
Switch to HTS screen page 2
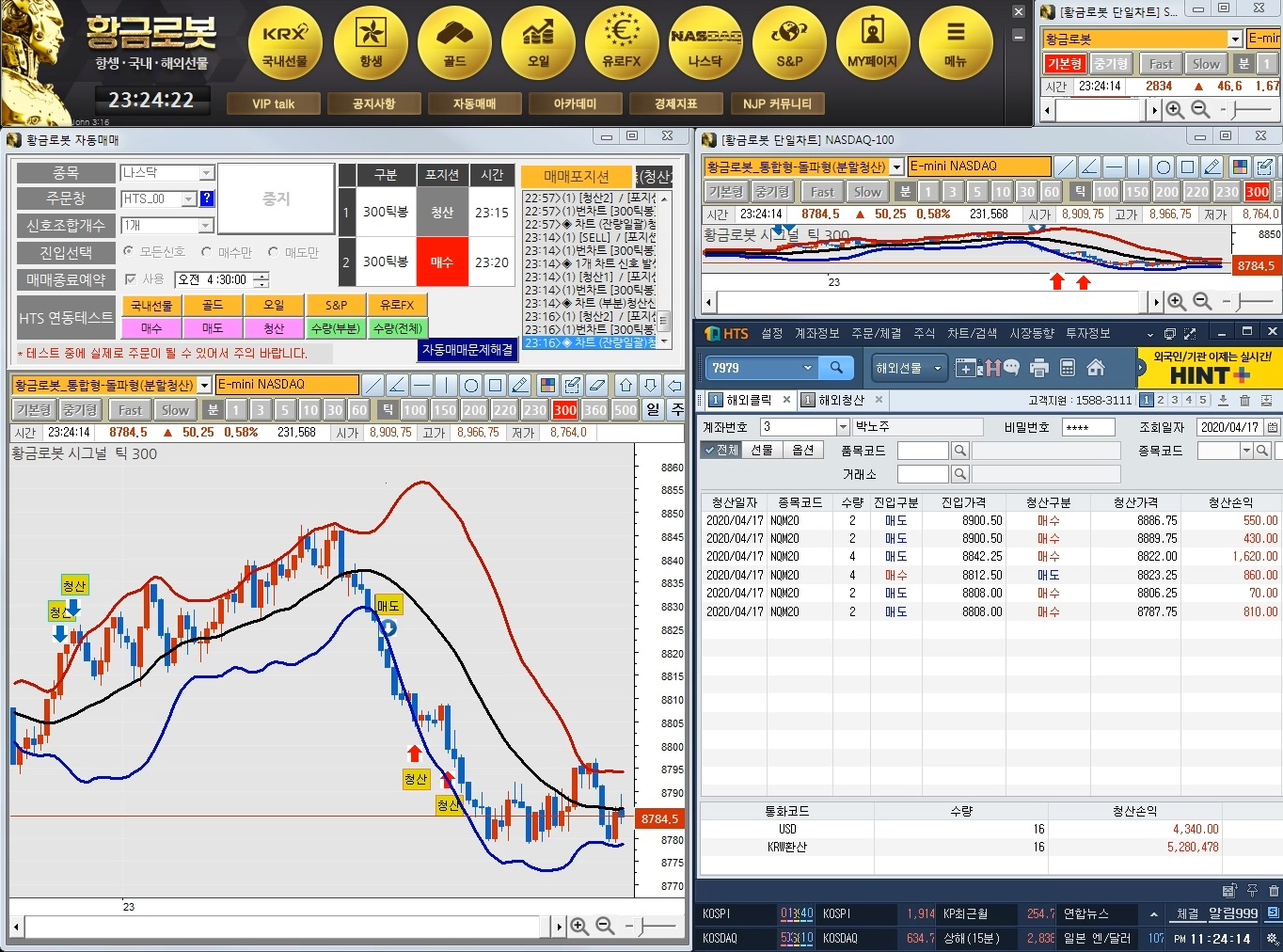tap(1161, 400)
